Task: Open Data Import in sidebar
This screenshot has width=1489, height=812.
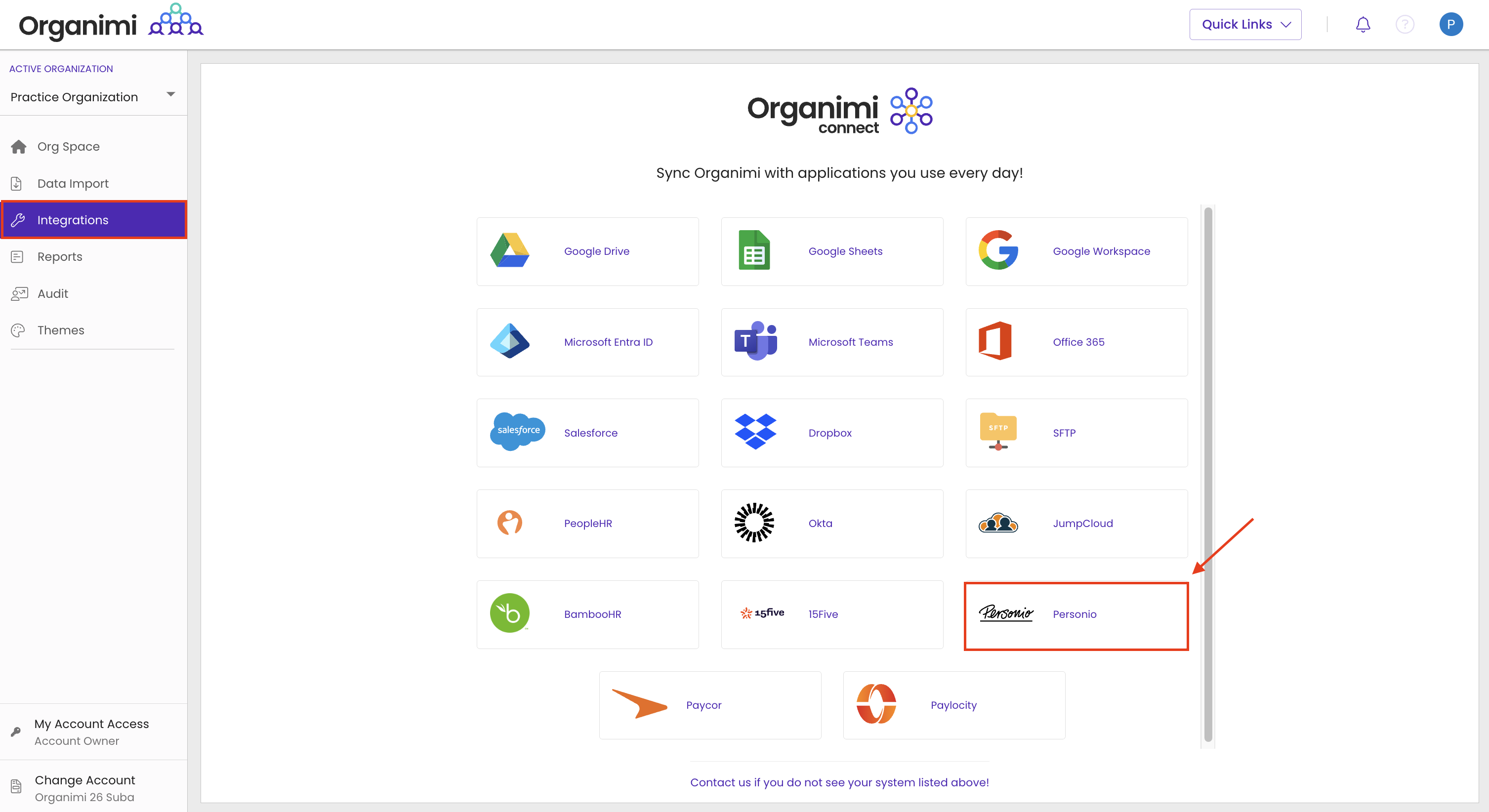Action: coord(94,183)
